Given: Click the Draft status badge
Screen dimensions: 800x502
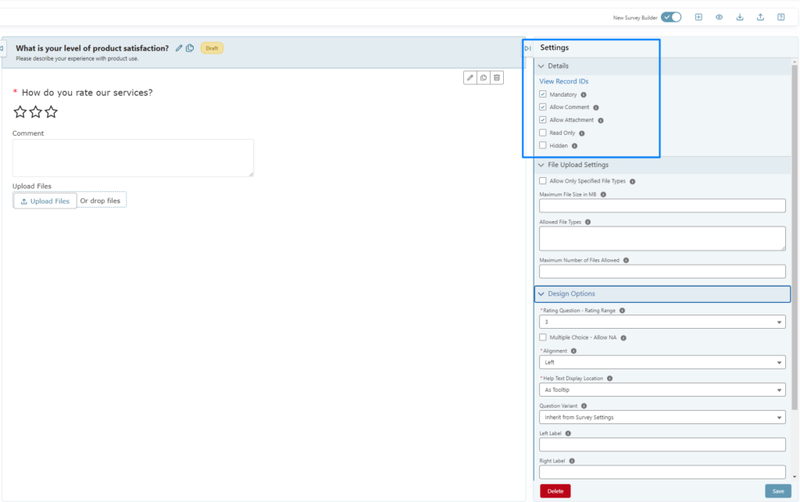Looking at the screenshot, I should 212,48.
